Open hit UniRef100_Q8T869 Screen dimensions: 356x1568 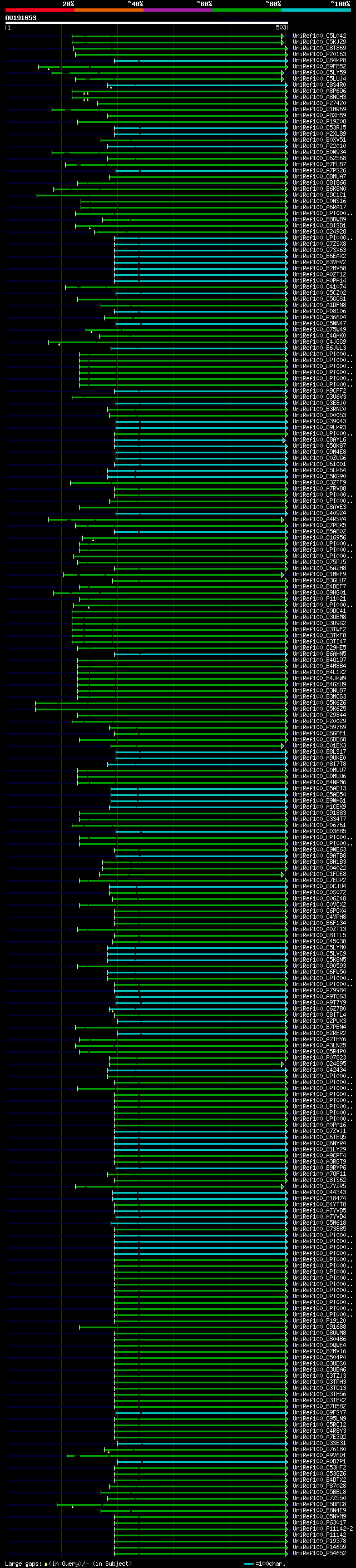(x=319, y=48)
